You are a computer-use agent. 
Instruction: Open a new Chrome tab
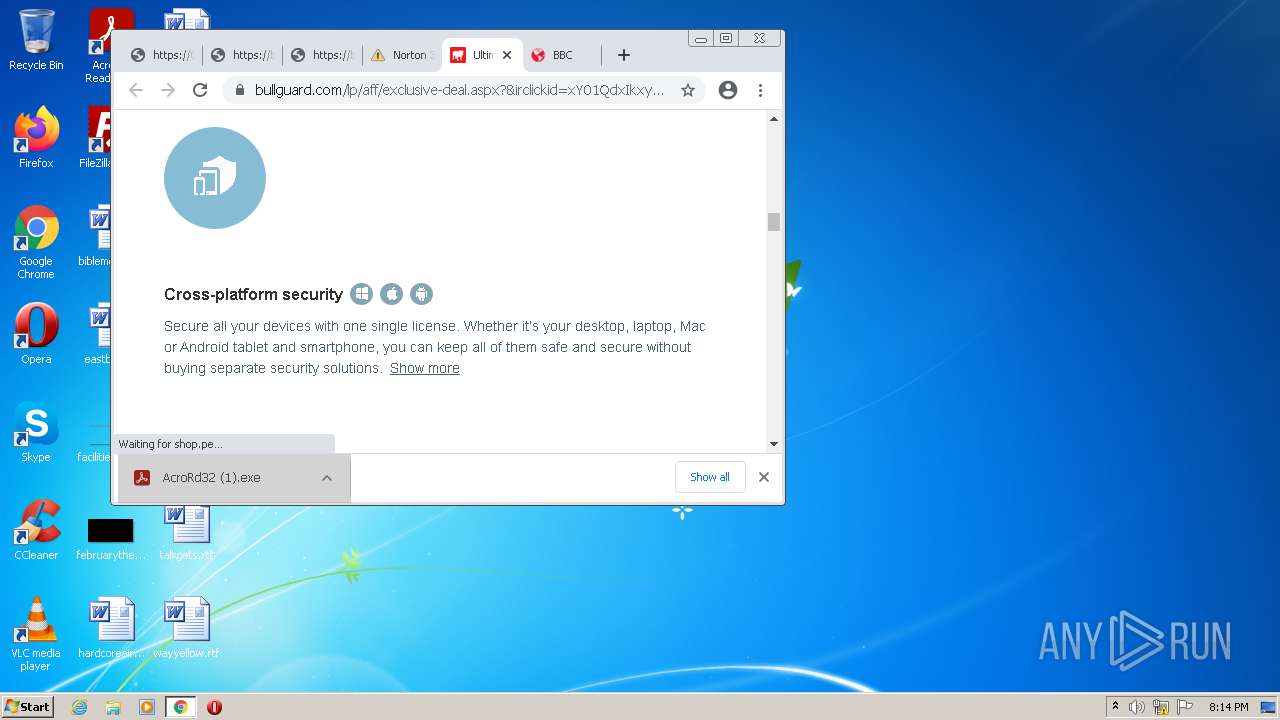click(624, 55)
